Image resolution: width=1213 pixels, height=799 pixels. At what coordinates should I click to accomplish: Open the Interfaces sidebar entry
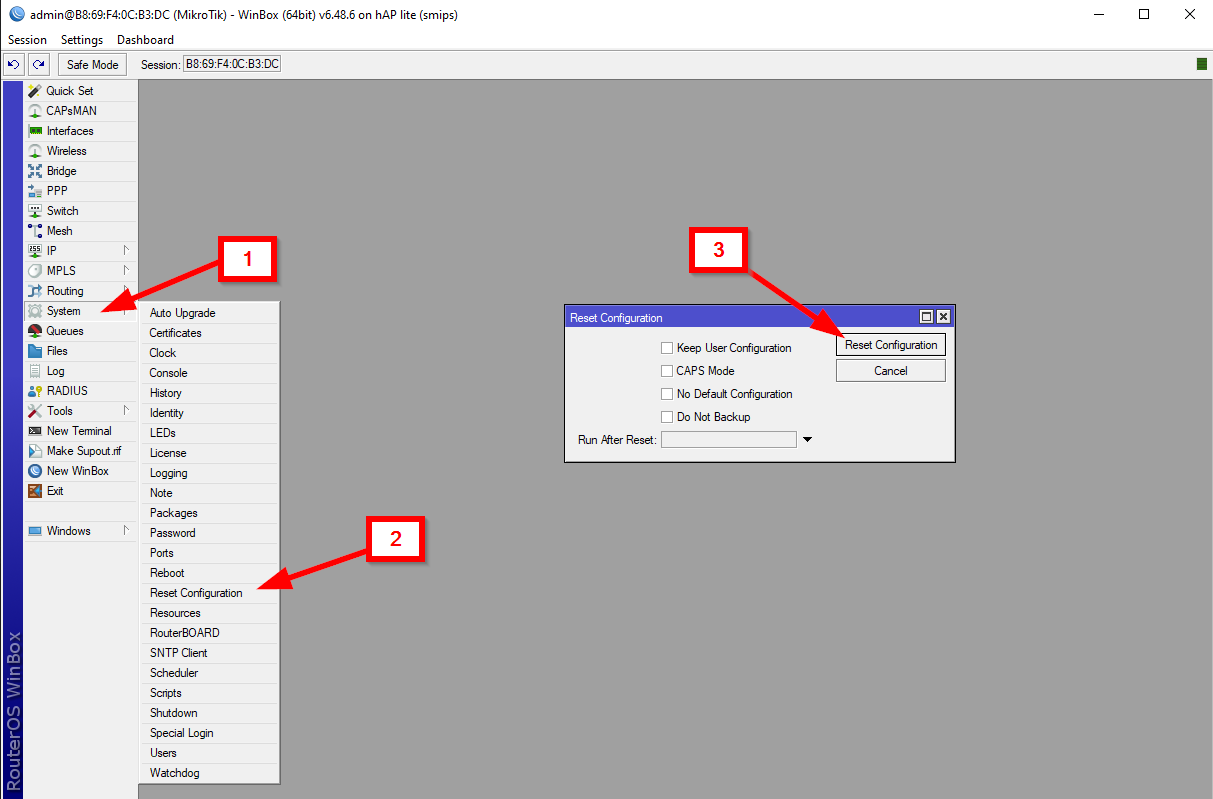click(x=80, y=131)
